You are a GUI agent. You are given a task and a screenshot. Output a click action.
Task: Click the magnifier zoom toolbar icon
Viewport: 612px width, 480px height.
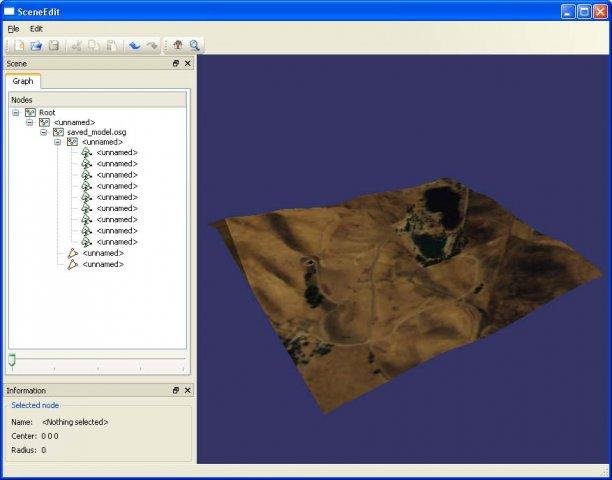click(195, 45)
